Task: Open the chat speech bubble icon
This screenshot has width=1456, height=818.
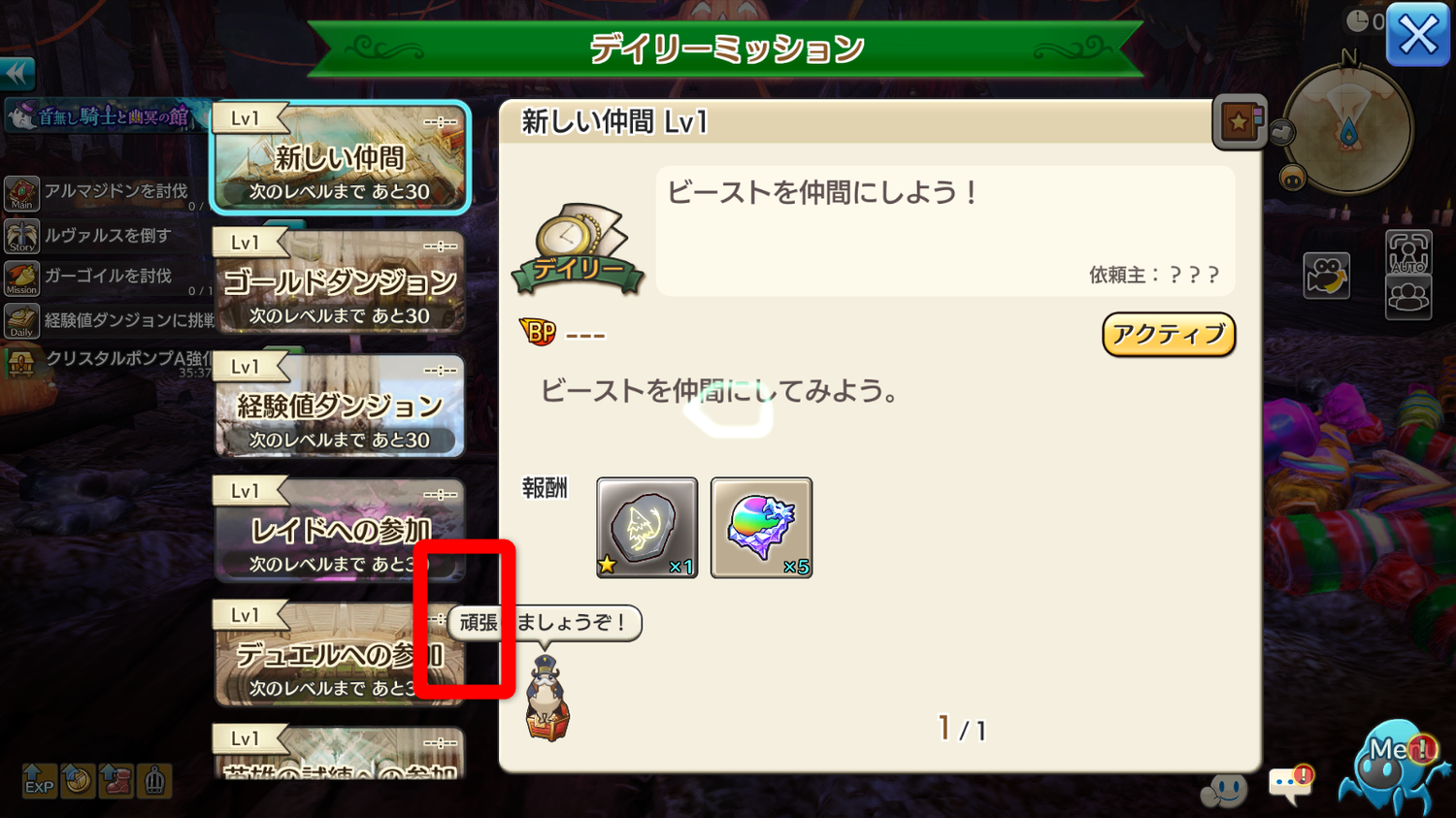Action: (x=1291, y=784)
